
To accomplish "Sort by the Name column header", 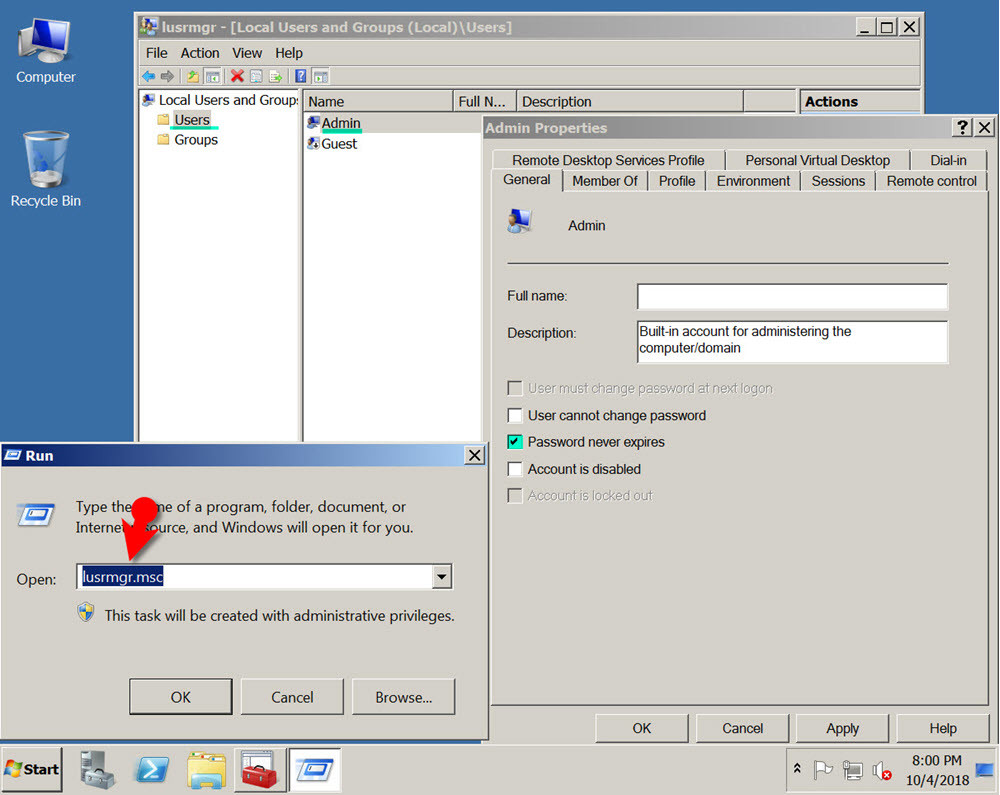I will click(378, 101).
